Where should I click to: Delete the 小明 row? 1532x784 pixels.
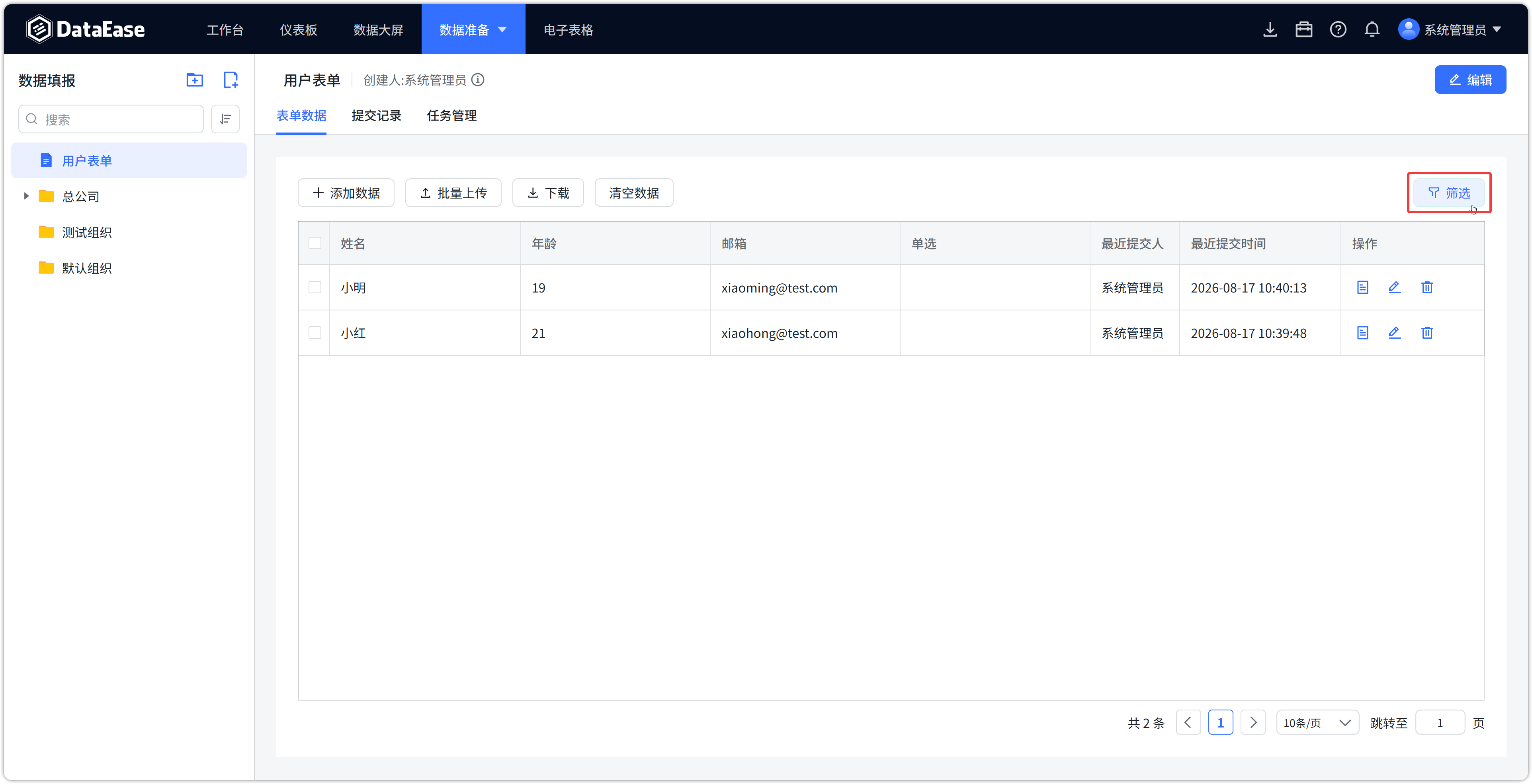1427,287
